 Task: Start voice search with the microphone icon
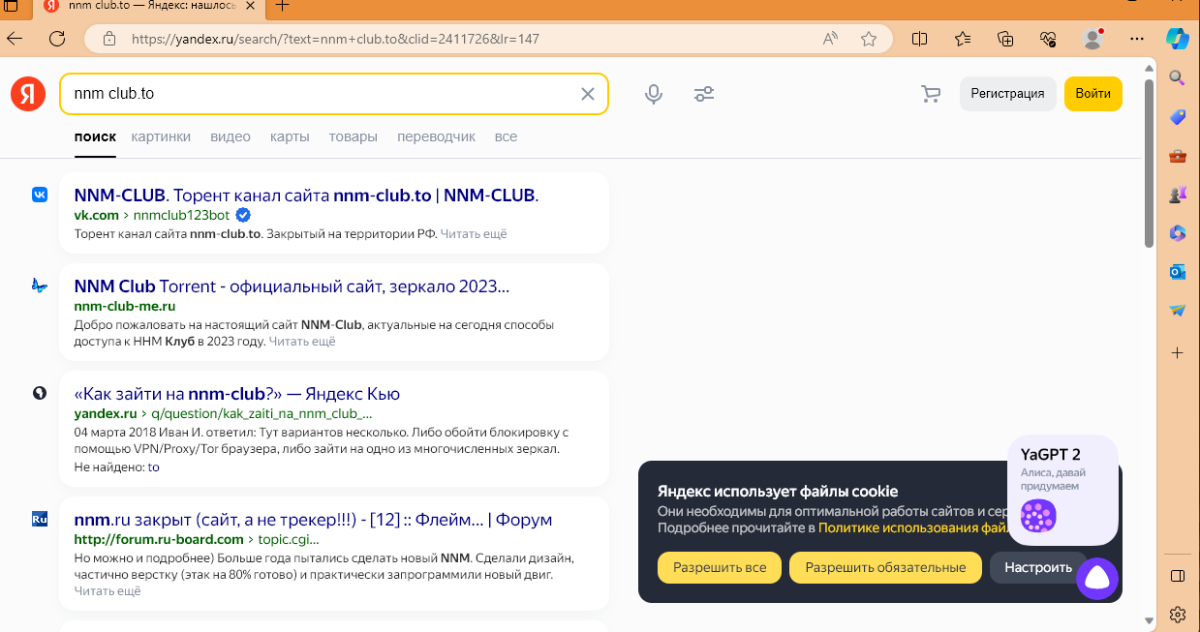(653, 94)
